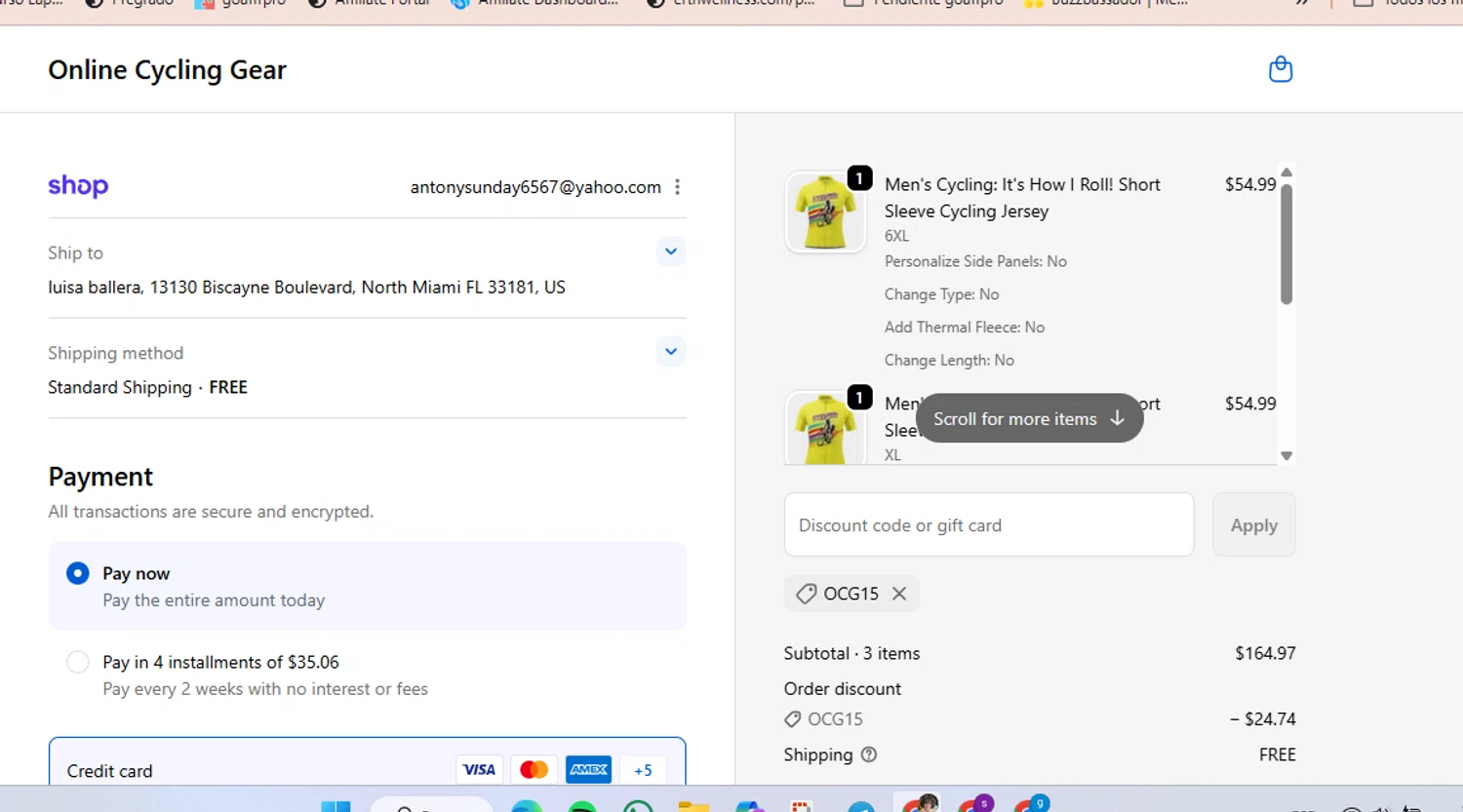The image size is (1463, 812).
Task: Click the XL jersey product thumbnail
Action: click(x=825, y=428)
